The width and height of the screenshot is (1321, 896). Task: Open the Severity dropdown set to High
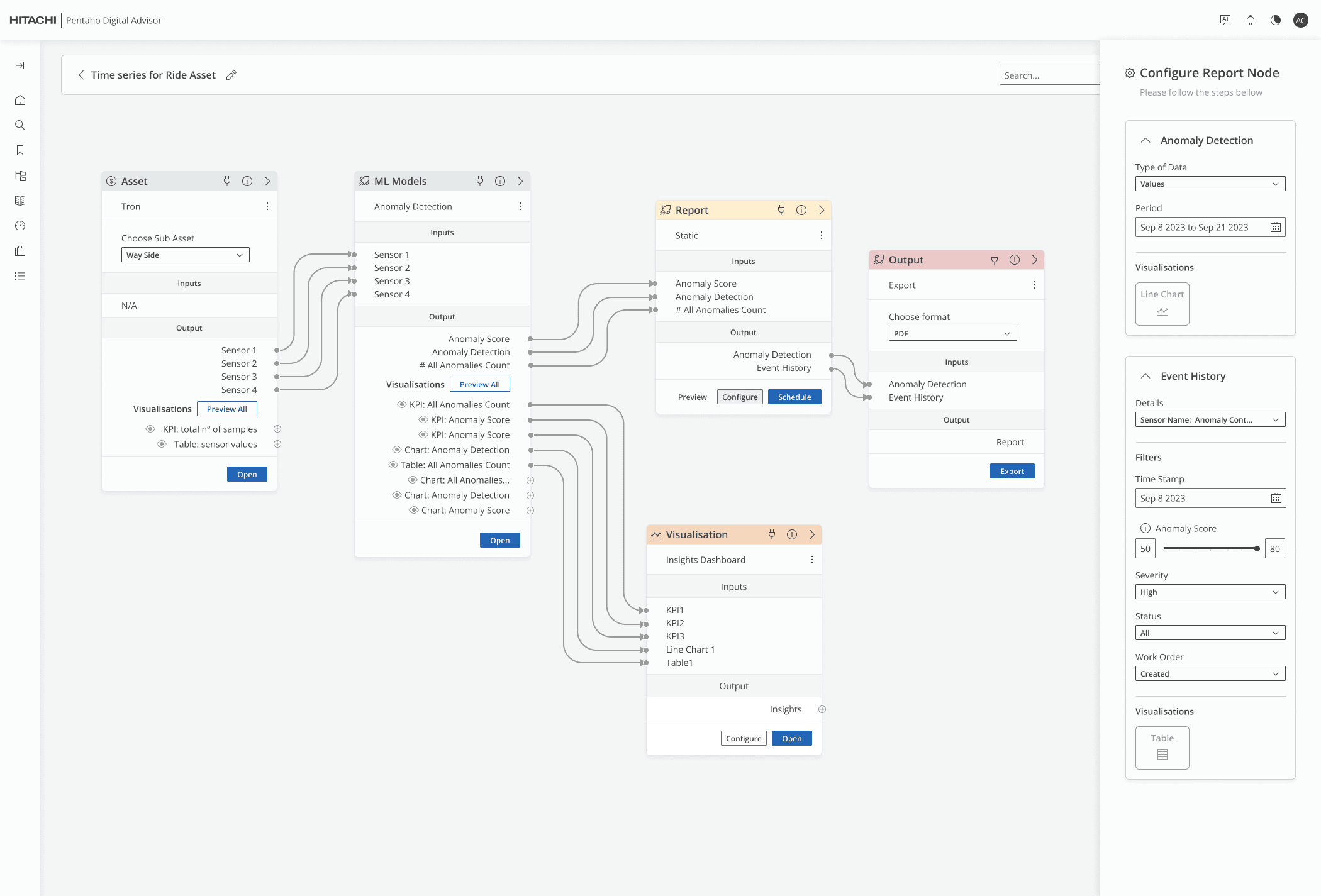coord(1210,592)
